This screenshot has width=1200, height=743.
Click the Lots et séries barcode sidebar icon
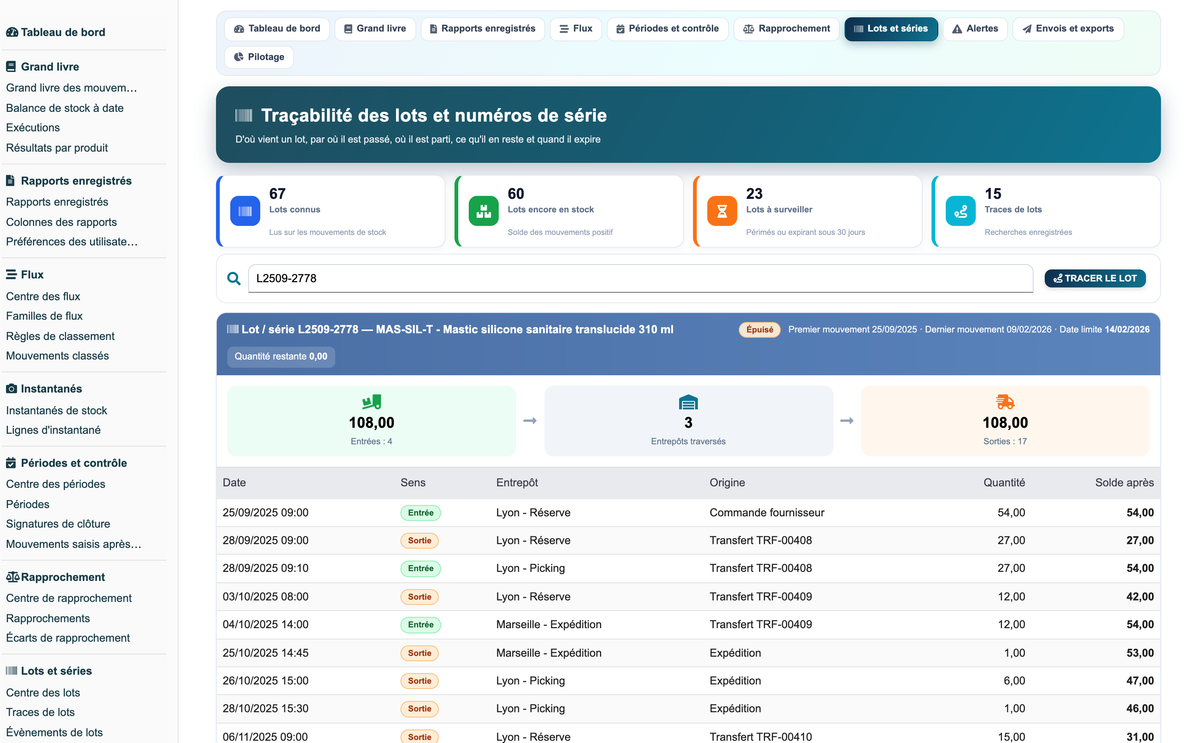tap(11, 671)
